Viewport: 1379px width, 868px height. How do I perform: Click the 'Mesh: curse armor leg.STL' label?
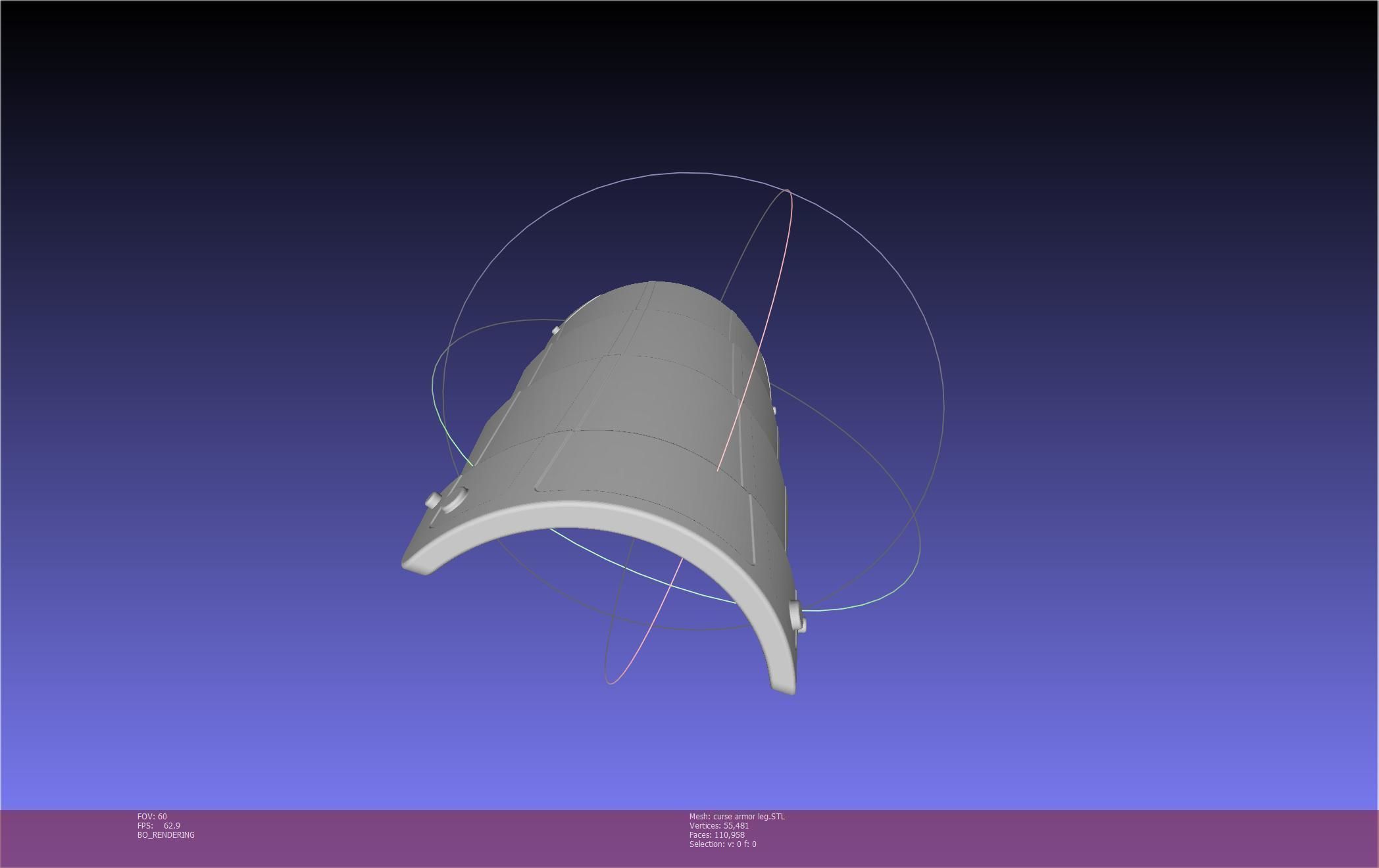[x=737, y=816]
